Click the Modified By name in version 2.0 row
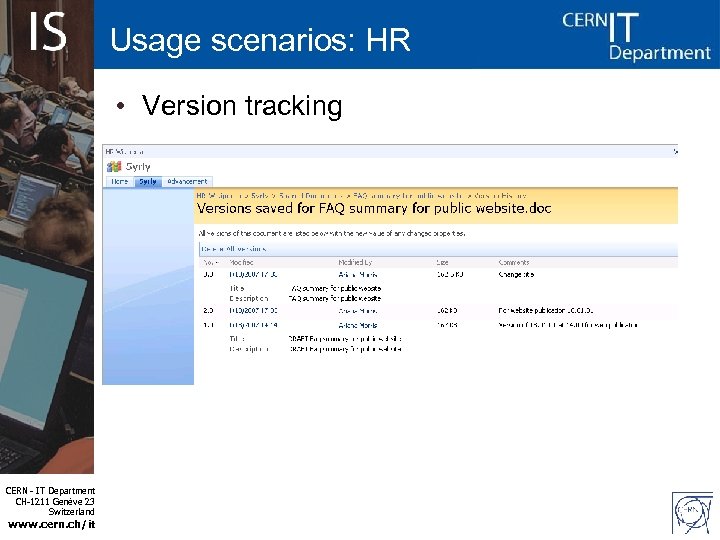 coord(358,310)
